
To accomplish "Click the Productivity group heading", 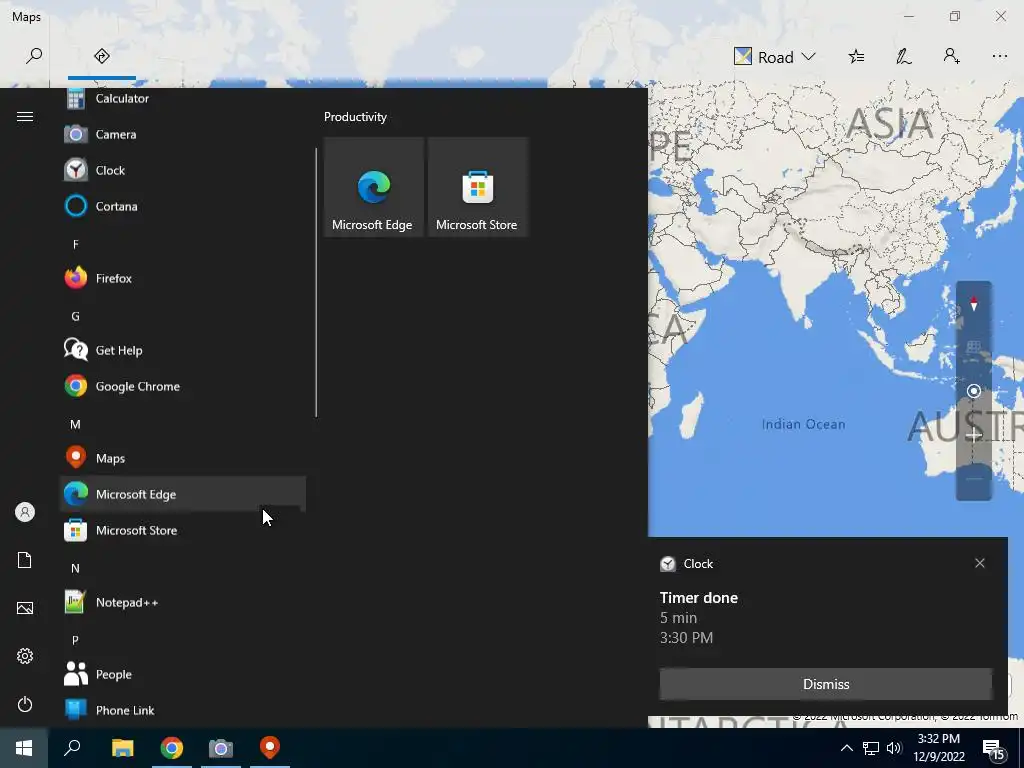I will click(x=355, y=117).
